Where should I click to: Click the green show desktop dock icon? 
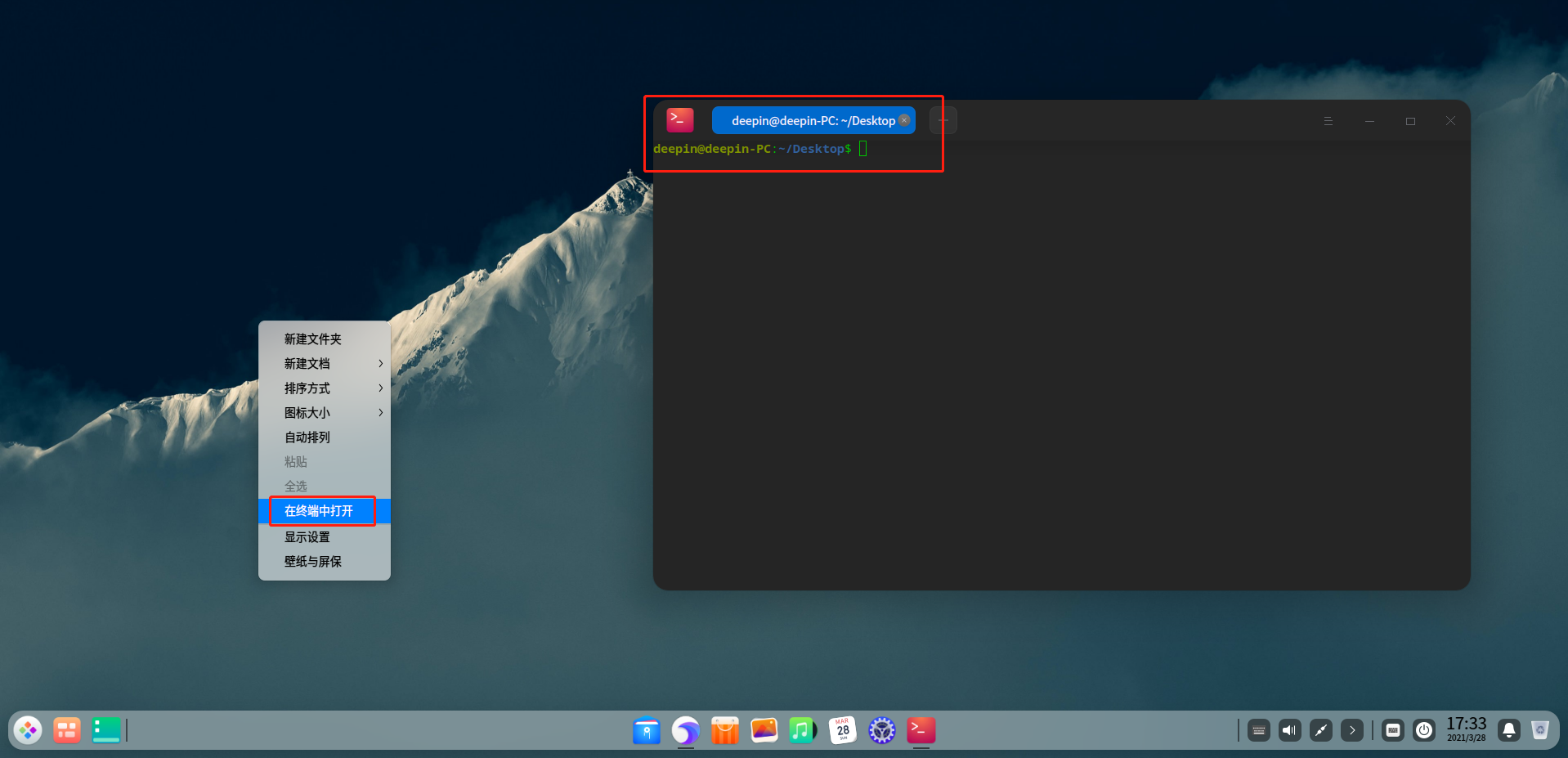106,730
